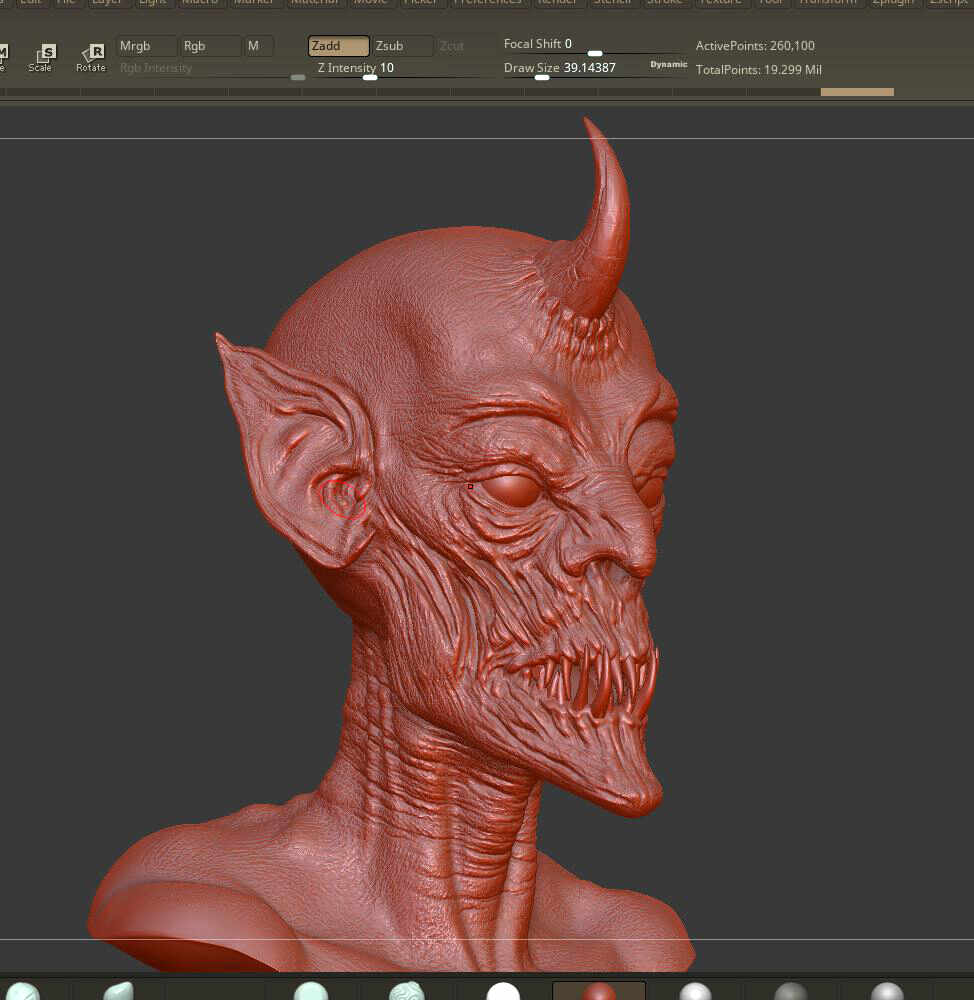The width and height of the screenshot is (974, 1000).
Task: Click the Rgb paint mode button
Action: click(x=208, y=45)
